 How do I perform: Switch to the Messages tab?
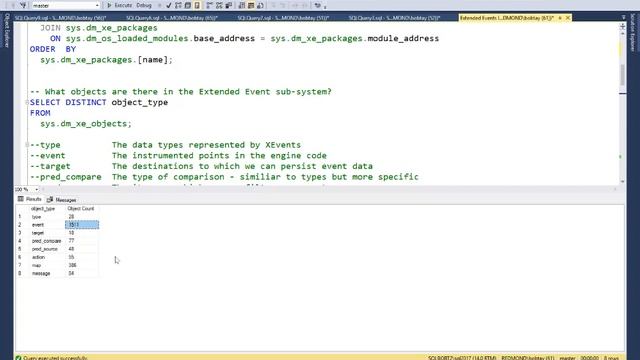pyautogui.click(x=62, y=200)
